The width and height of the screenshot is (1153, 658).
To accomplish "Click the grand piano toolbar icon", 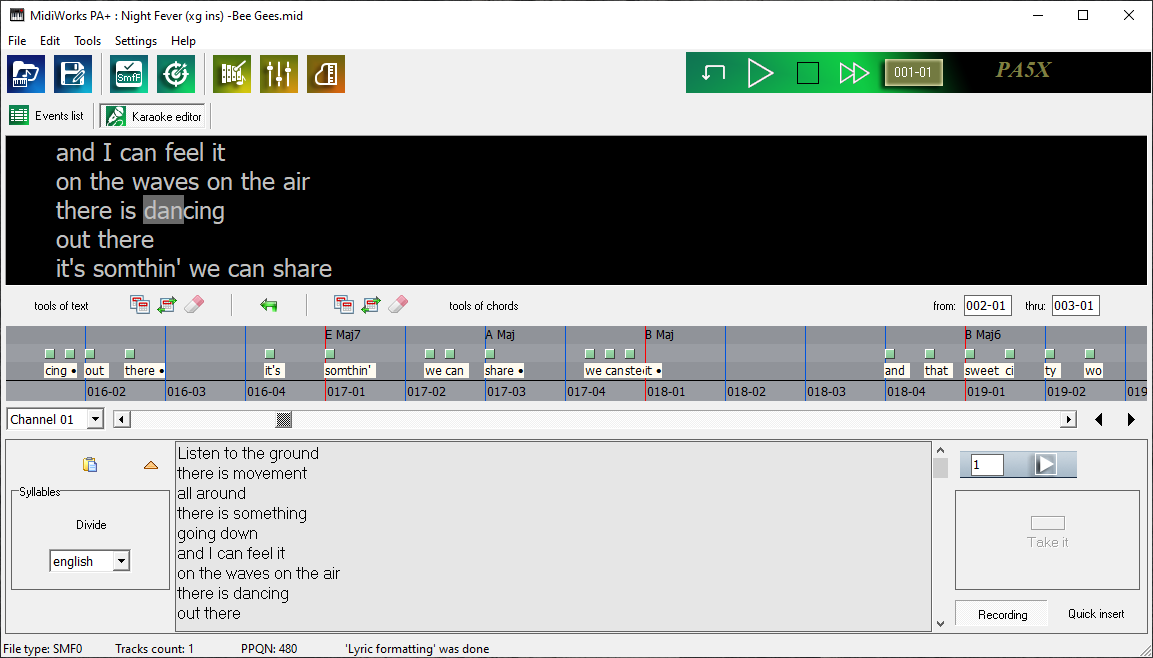I will coord(326,74).
